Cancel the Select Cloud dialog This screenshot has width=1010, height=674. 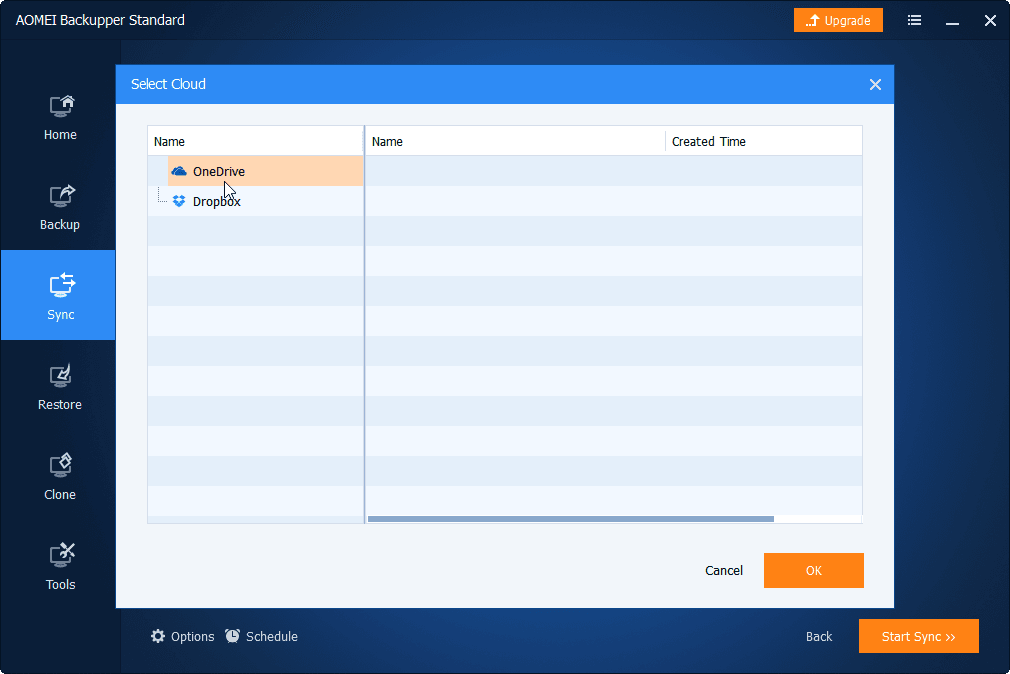(724, 570)
